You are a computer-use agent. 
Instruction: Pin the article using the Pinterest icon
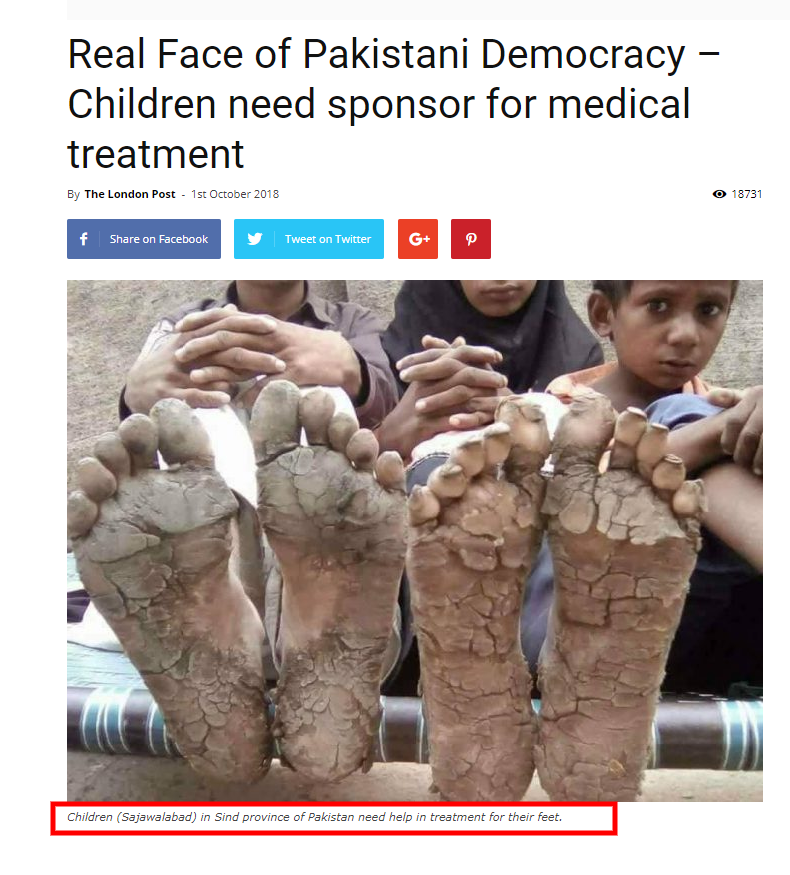tap(471, 239)
